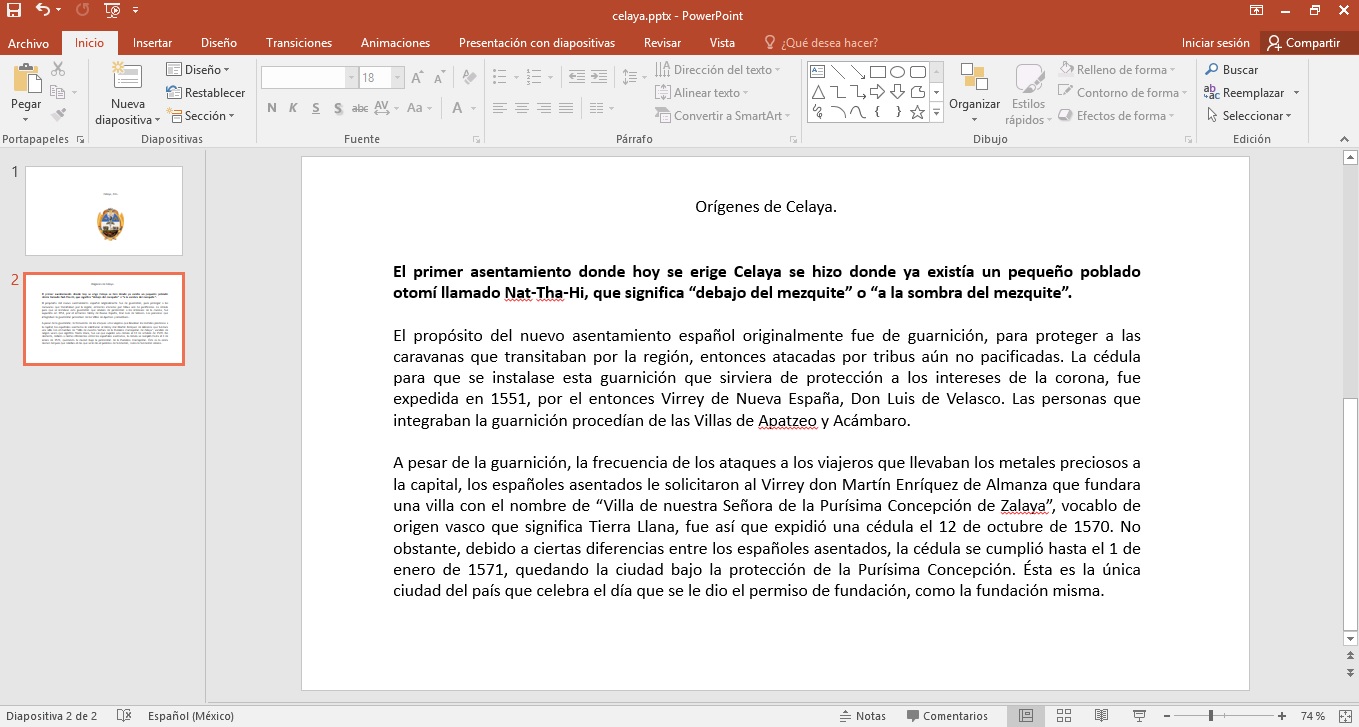Click the Save icon in the quick access toolbar
1359x727 pixels.
(x=14, y=11)
